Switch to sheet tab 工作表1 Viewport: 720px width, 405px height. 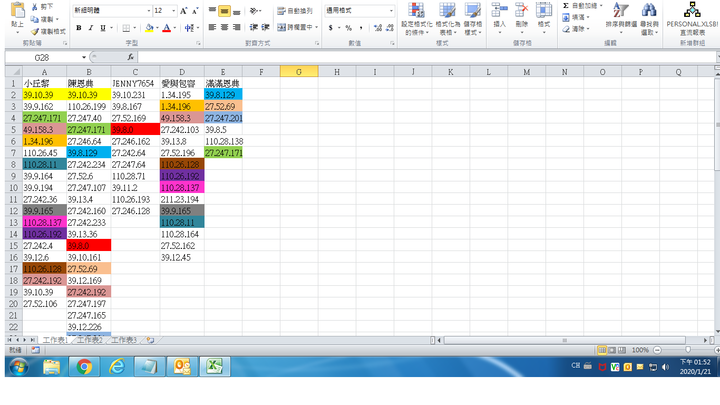click(55, 340)
